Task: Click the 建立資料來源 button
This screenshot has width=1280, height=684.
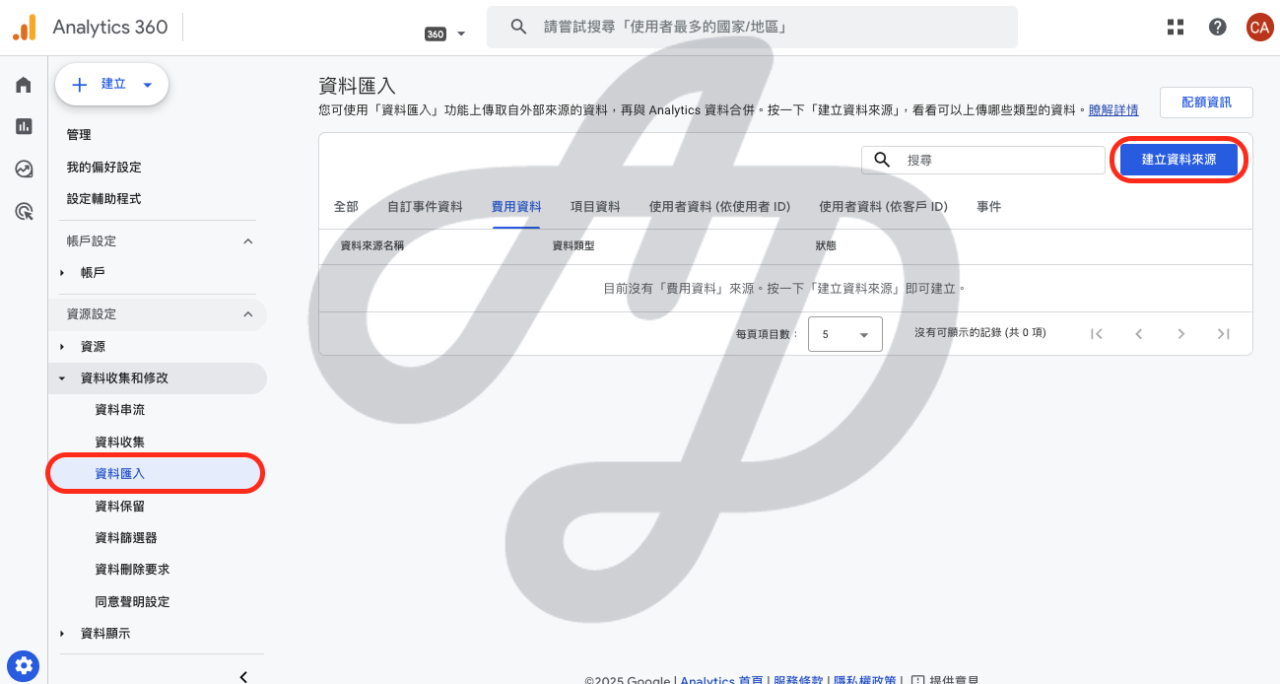Action: click(1179, 160)
